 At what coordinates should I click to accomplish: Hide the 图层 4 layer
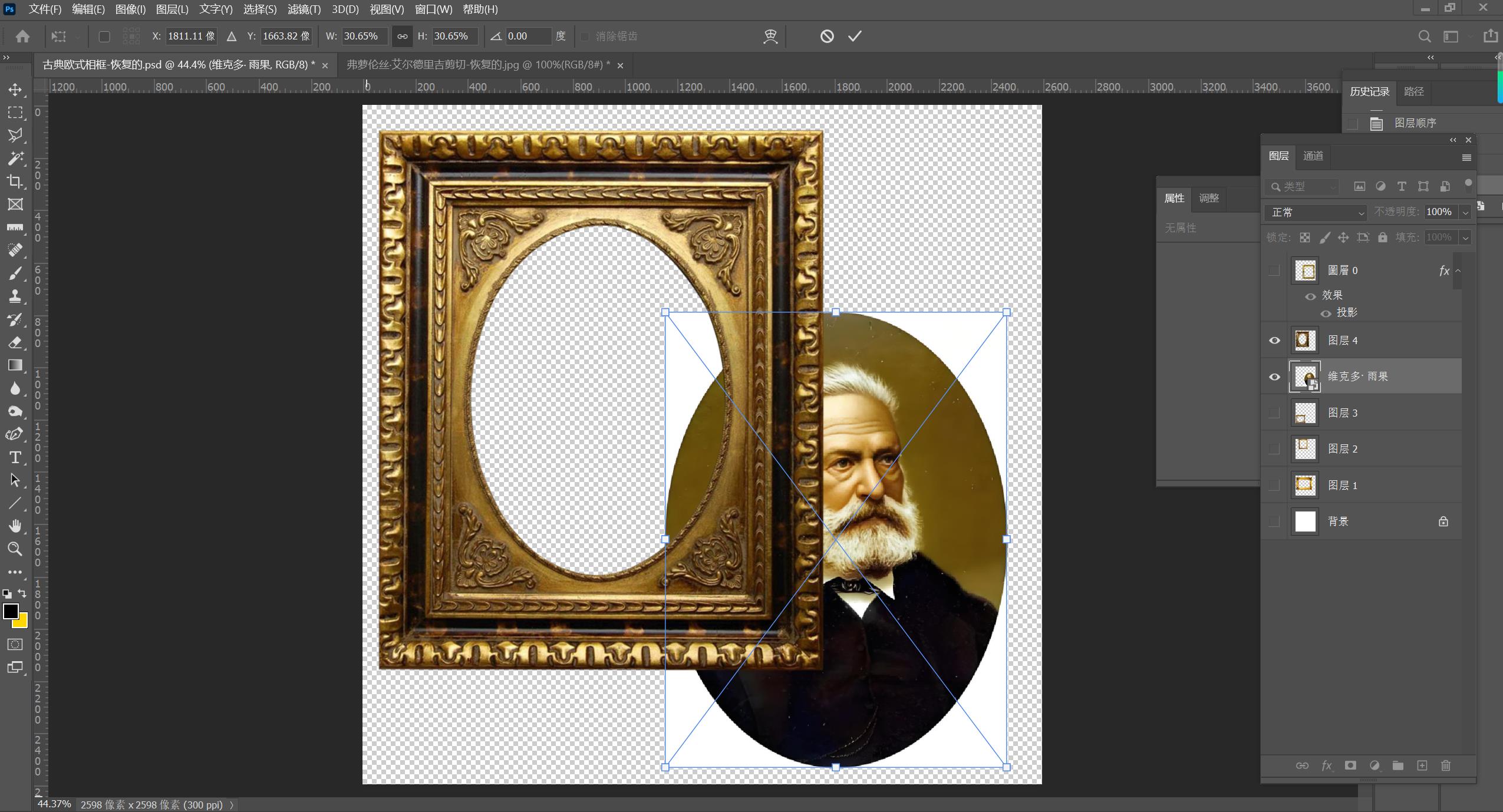(x=1274, y=341)
